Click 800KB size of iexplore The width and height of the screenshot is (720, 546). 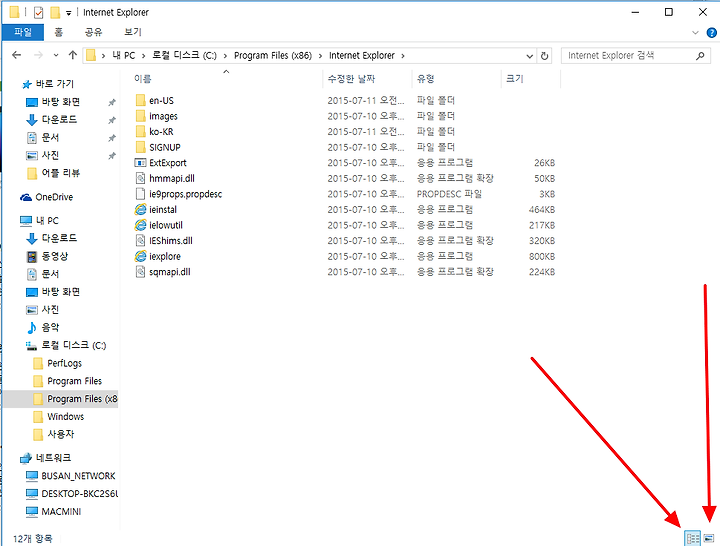pyautogui.click(x=542, y=257)
